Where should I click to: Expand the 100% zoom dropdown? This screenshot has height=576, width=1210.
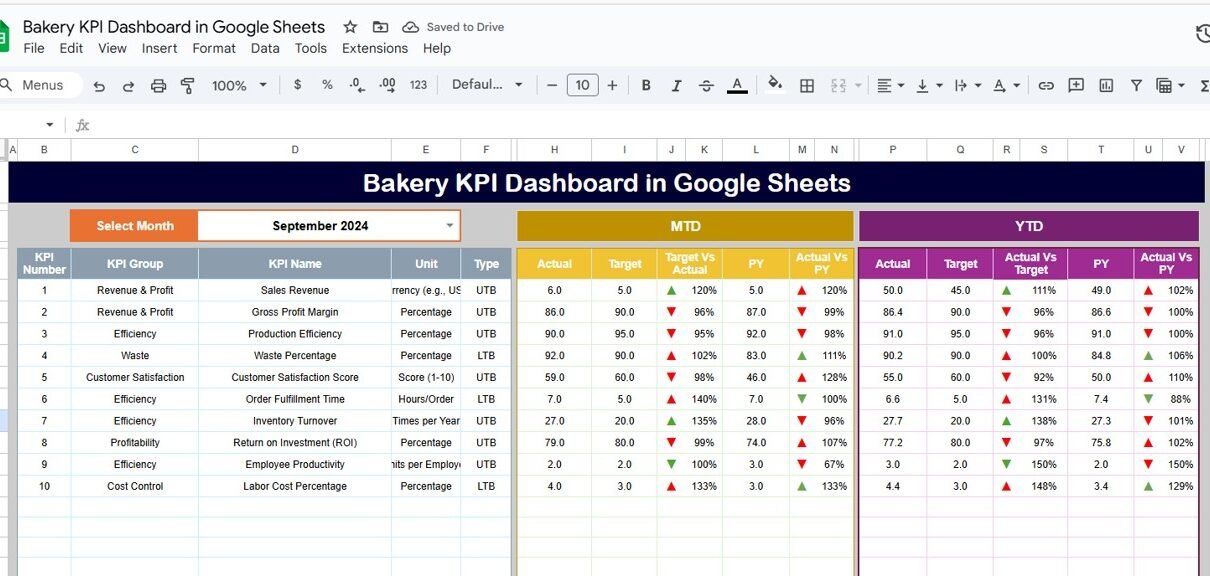[x=239, y=86]
